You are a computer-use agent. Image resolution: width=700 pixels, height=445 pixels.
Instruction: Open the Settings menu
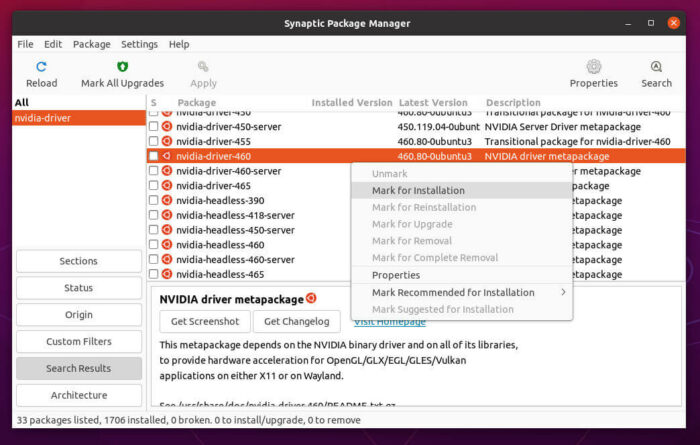(139, 44)
